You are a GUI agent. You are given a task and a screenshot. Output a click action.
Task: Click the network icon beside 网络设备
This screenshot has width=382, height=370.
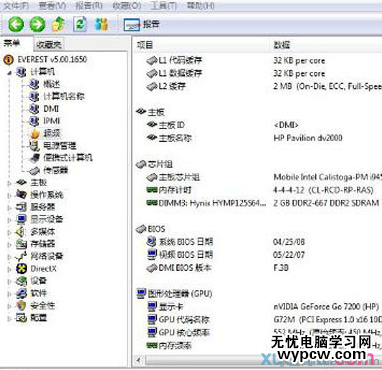[21, 256]
